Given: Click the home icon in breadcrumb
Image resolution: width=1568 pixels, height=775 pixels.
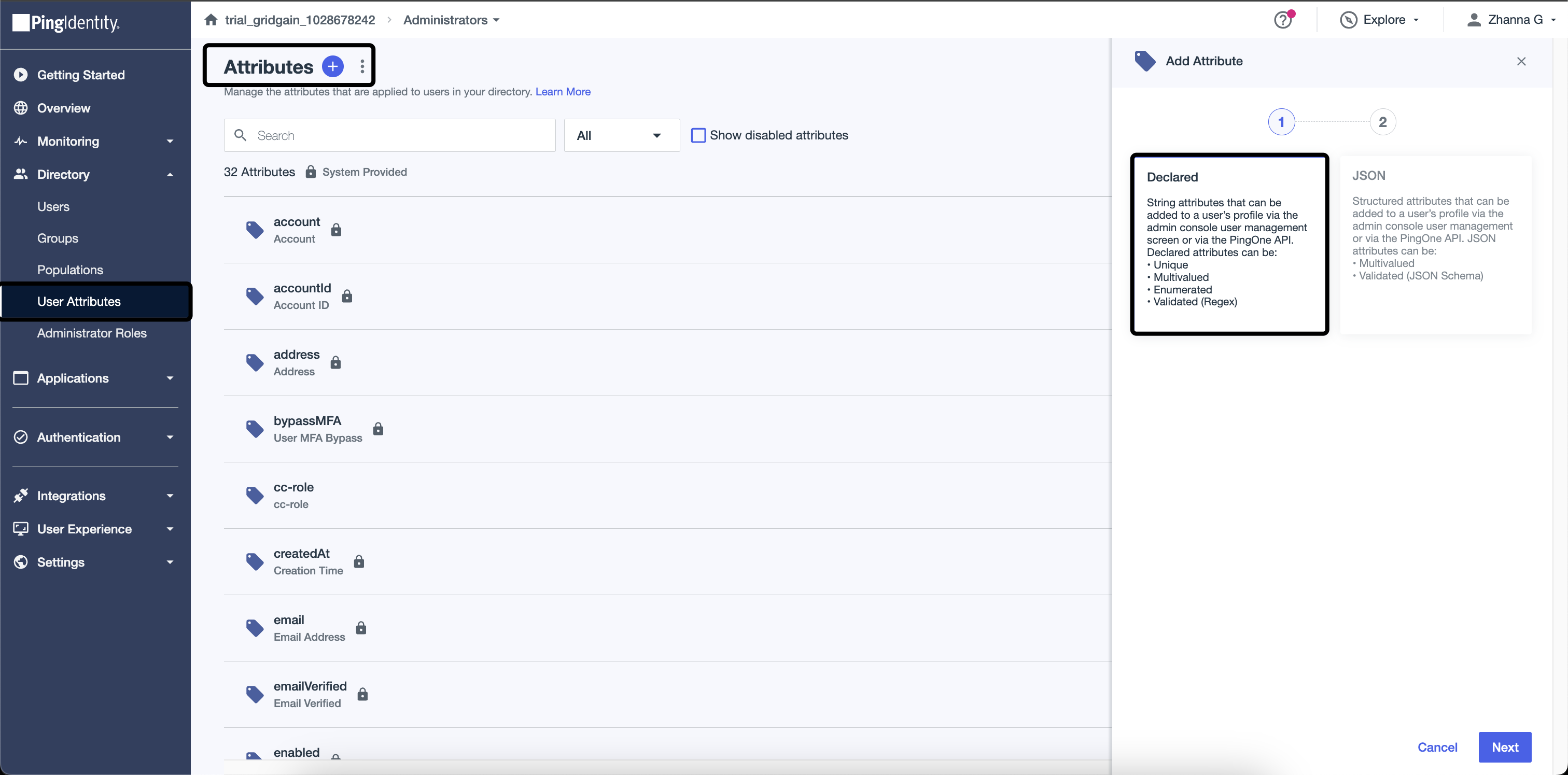Looking at the screenshot, I should click(x=211, y=20).
